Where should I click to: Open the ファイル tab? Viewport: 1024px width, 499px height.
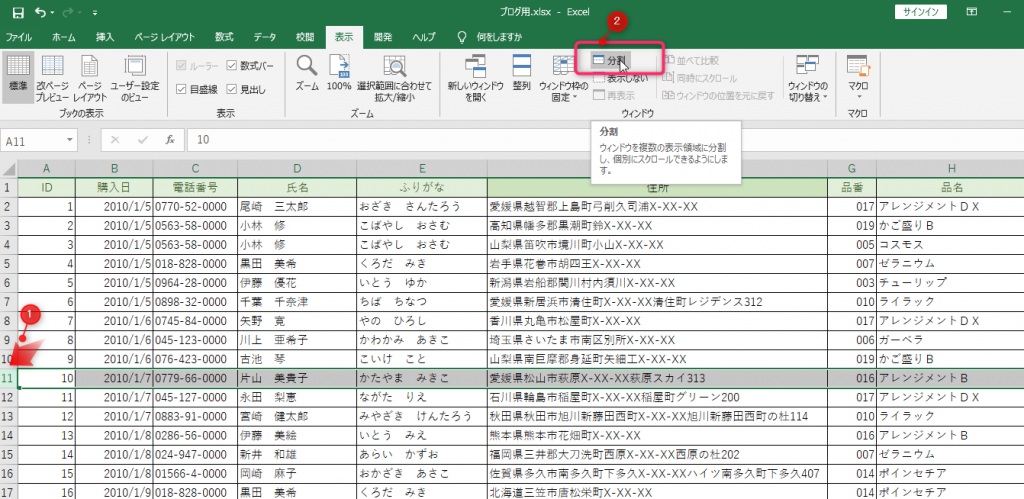pos(19,37)
